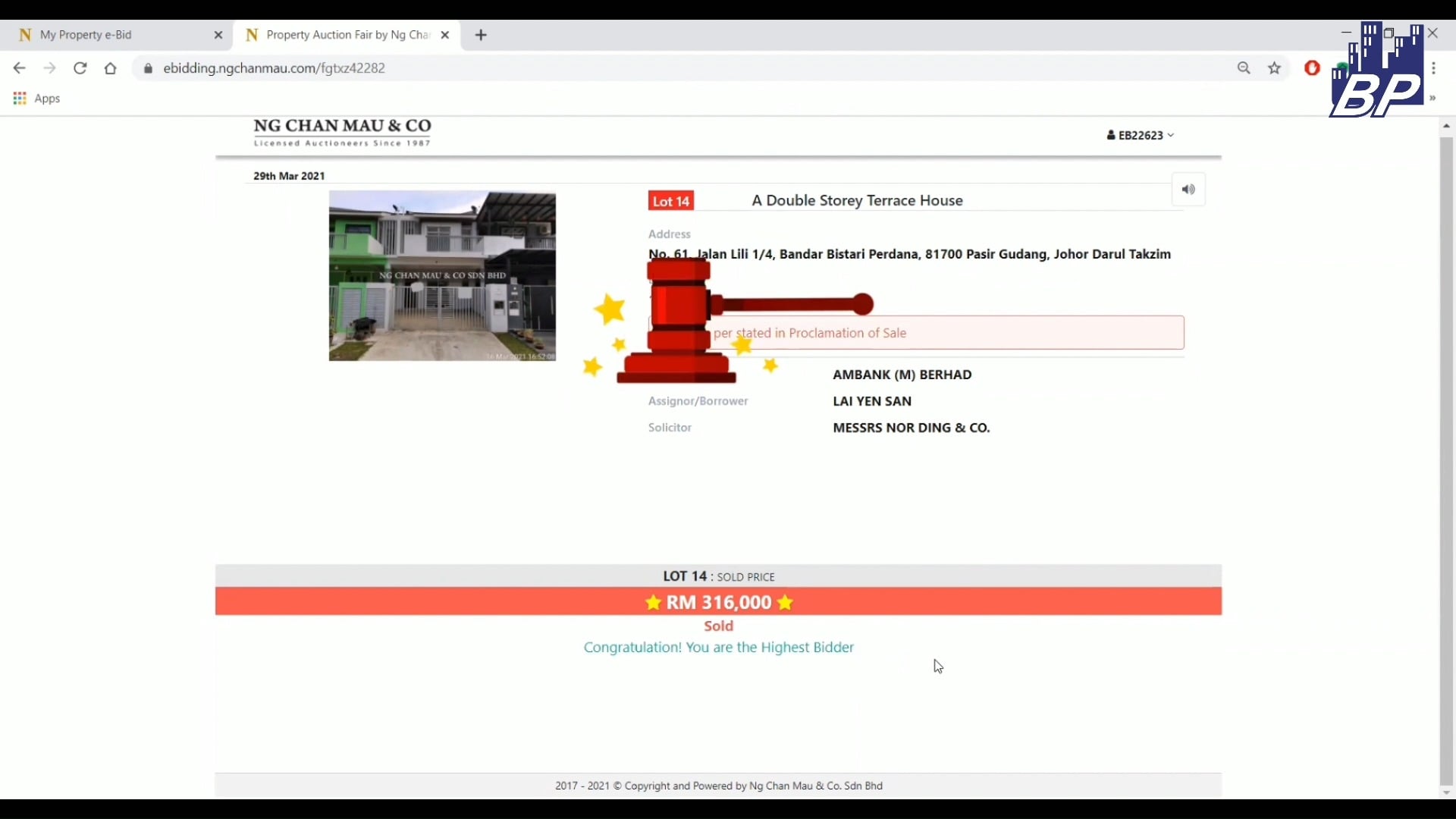Open the NG CHAN MAU & CO logo
Image resolution: width=1456 pixels, height=819 pixels.
342,132
